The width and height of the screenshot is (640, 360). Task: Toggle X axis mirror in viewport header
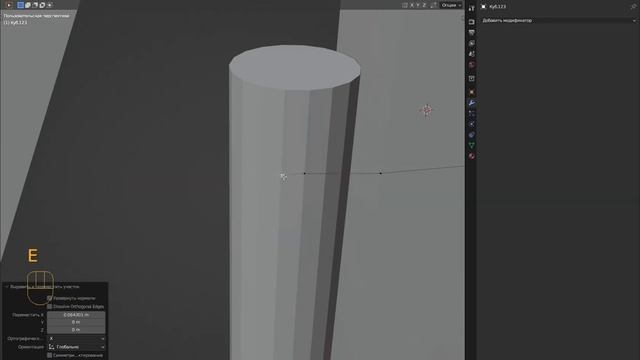click(x=412, y=5)
